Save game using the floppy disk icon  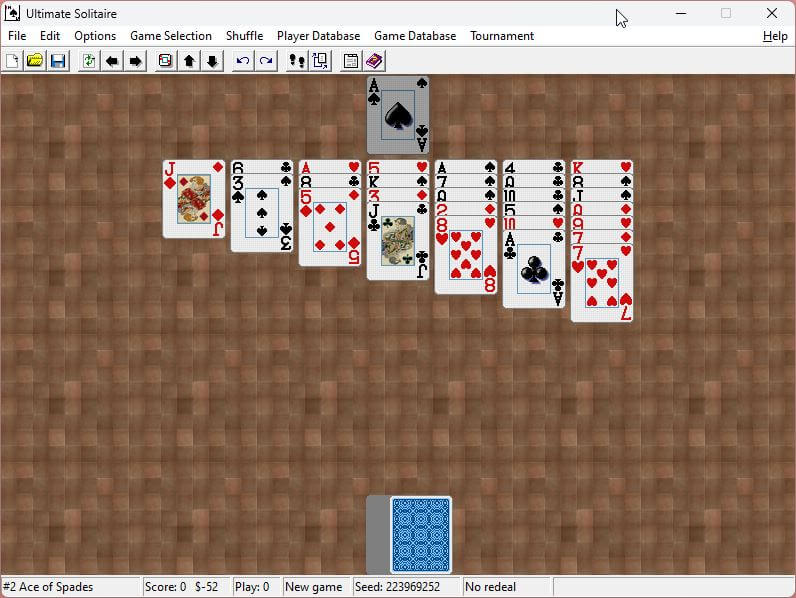[58, 61]
